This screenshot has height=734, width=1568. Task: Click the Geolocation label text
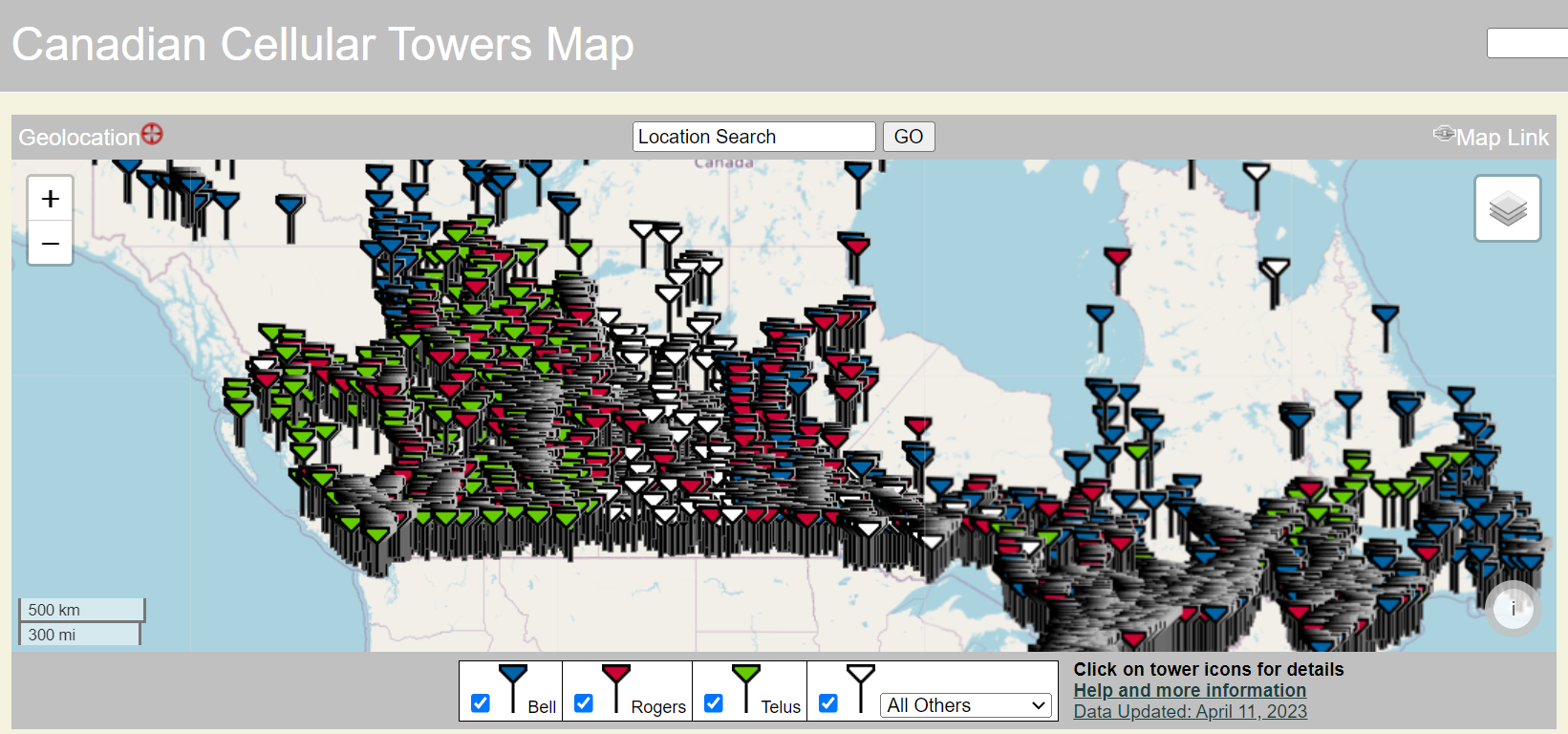point(78,138)
